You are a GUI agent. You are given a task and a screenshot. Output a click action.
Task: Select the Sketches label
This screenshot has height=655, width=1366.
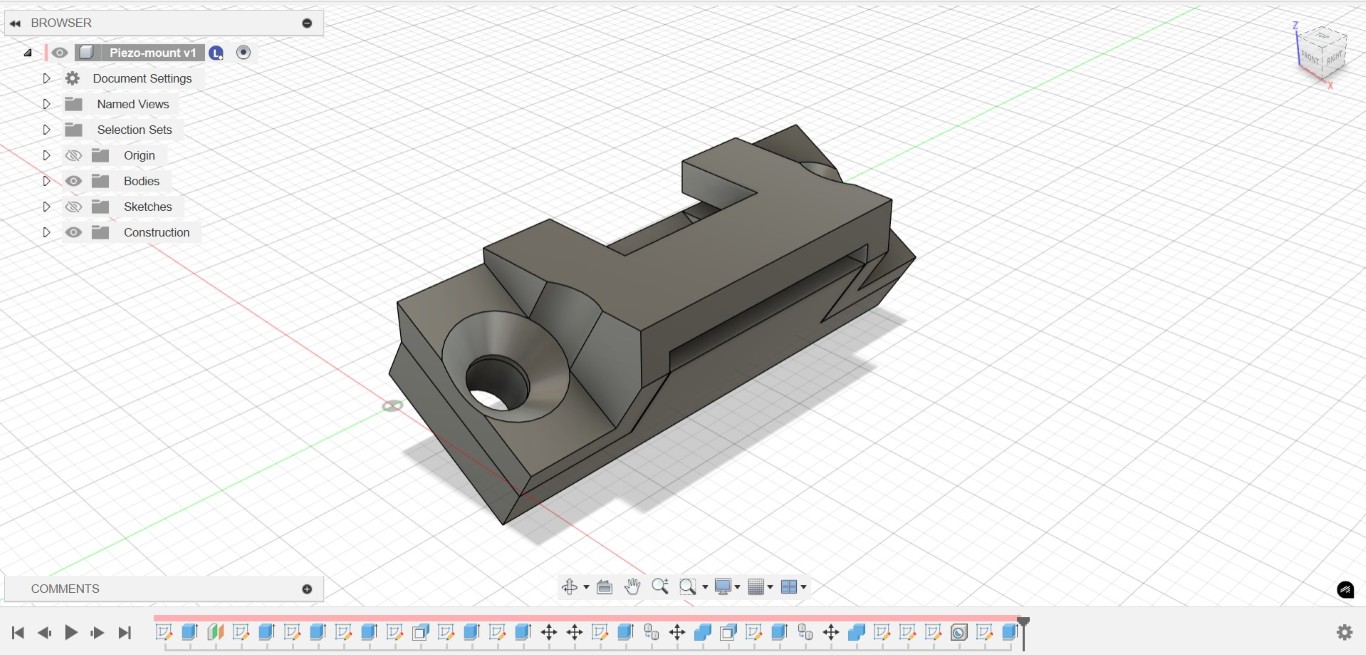coord(148,207)
